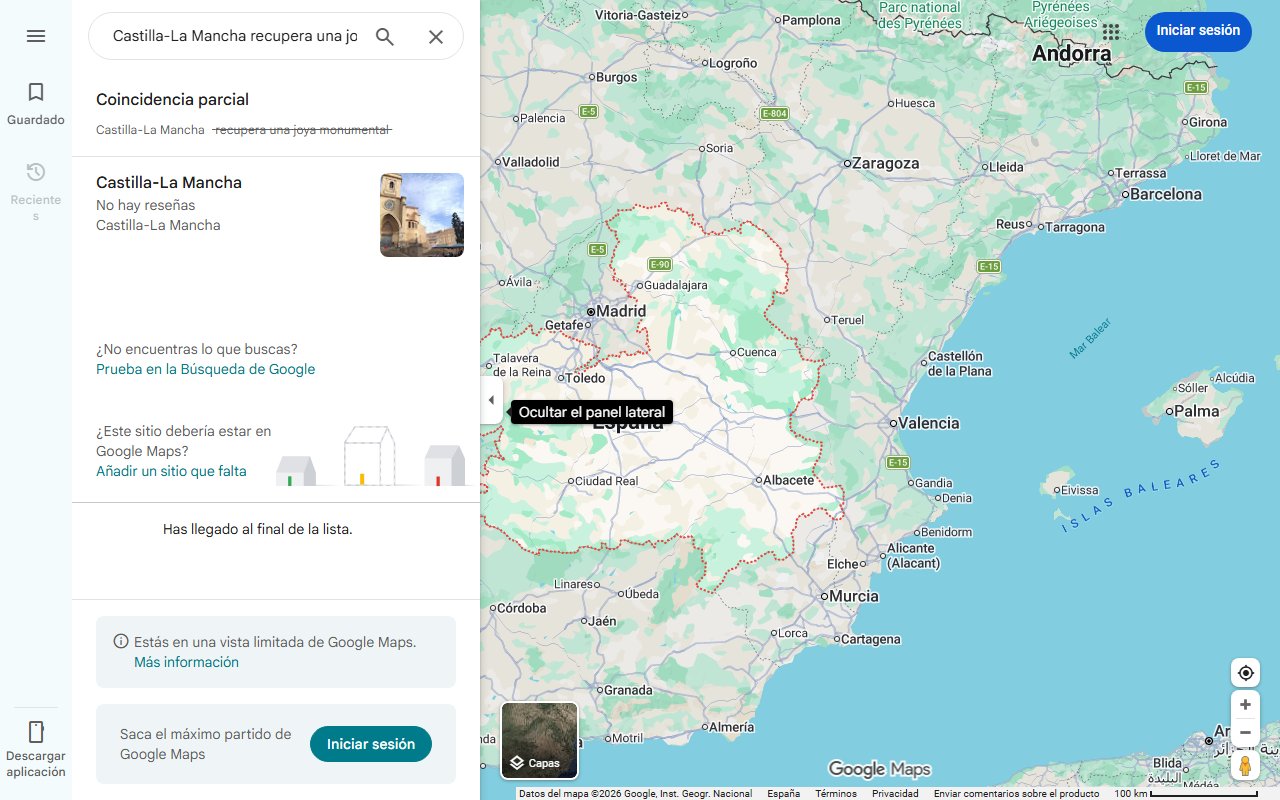This screenshot has height=800, width=1280.
Task: Activate Street View with the Pegman icon
Action: tap(1245, 765)
